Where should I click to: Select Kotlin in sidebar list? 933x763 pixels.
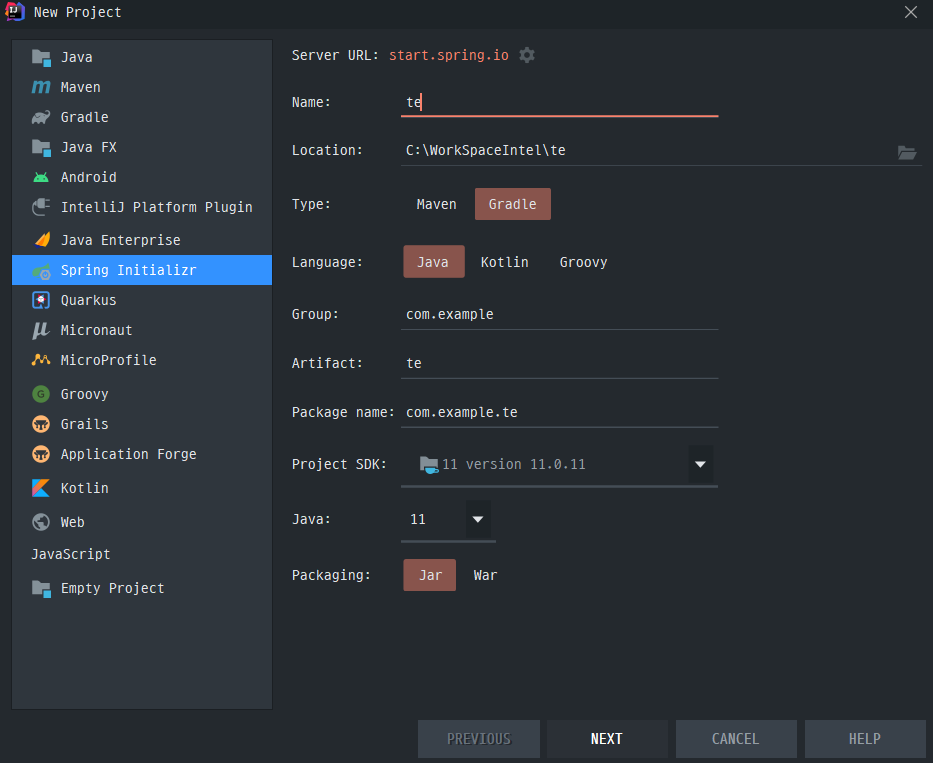click(x=142, y=488)
